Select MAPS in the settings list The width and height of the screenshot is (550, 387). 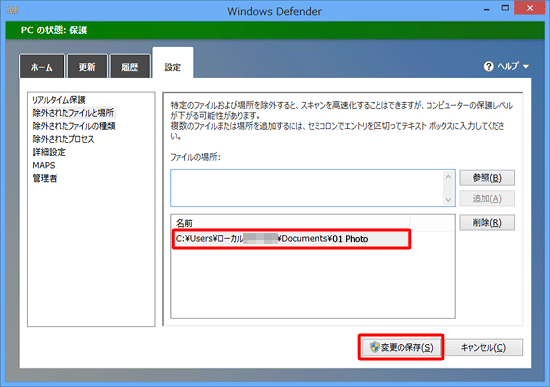click(44, 165)
